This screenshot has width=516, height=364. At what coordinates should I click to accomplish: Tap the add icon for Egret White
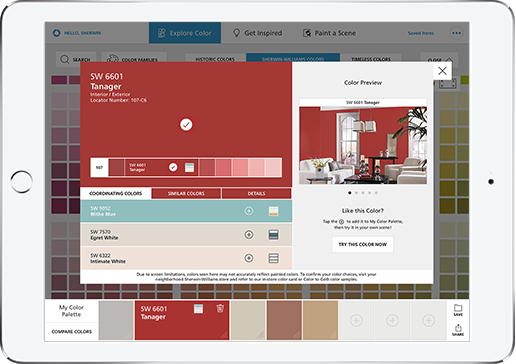[x=249, y=235]
